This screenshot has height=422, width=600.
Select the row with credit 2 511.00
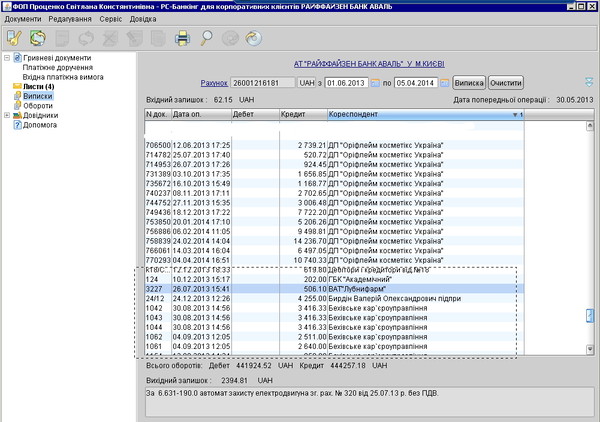coord(334,337)
